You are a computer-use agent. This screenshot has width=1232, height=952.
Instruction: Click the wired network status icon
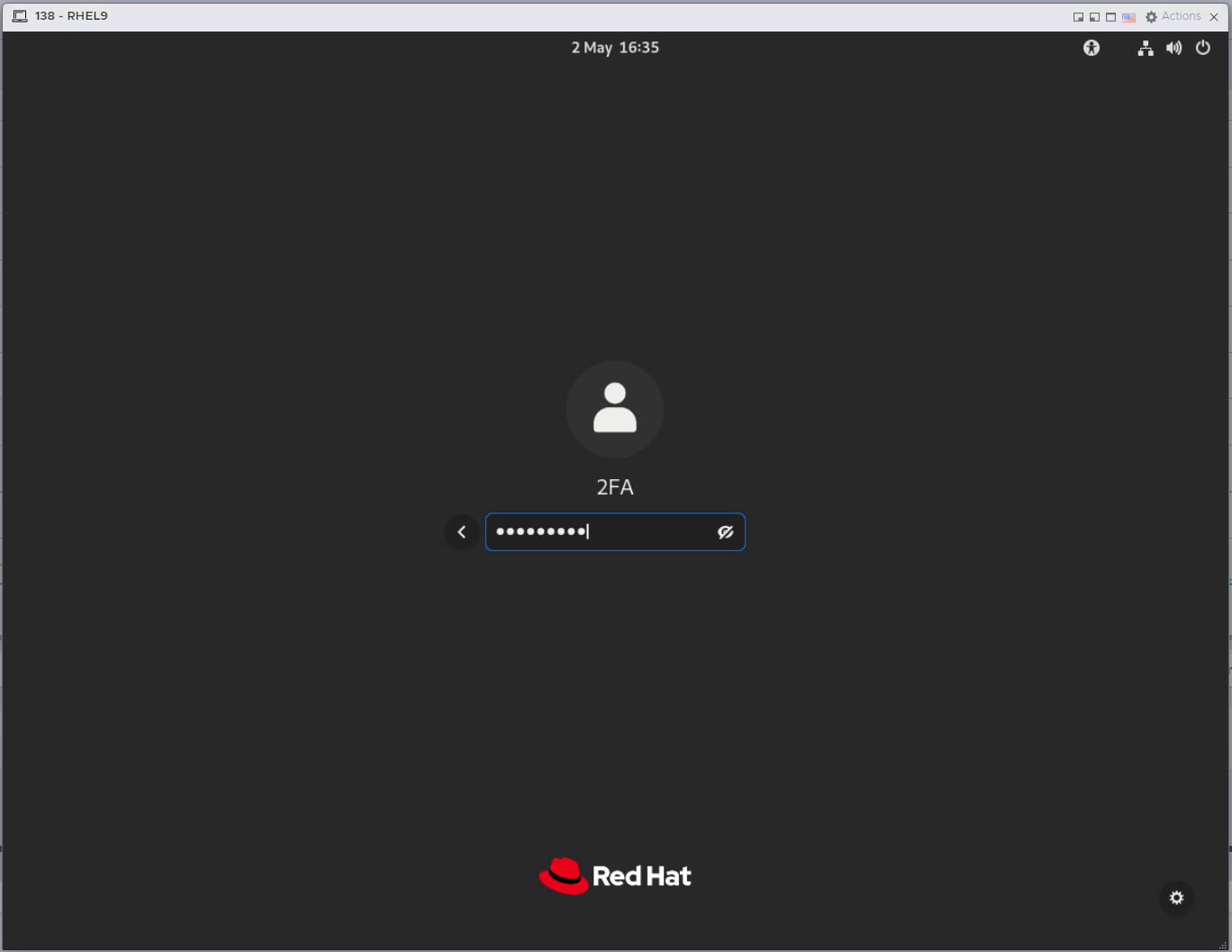point(1146,49)
